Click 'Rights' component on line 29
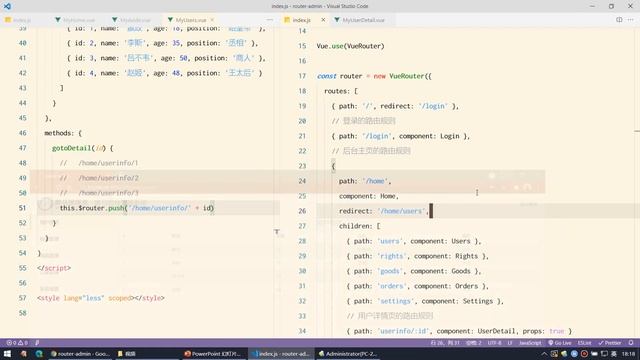The image size is (640, 360). pos(466,256)
